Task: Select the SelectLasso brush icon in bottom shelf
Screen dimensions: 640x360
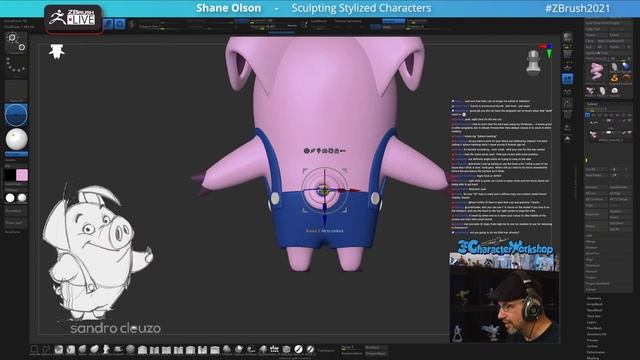Action: coord(46,349)
